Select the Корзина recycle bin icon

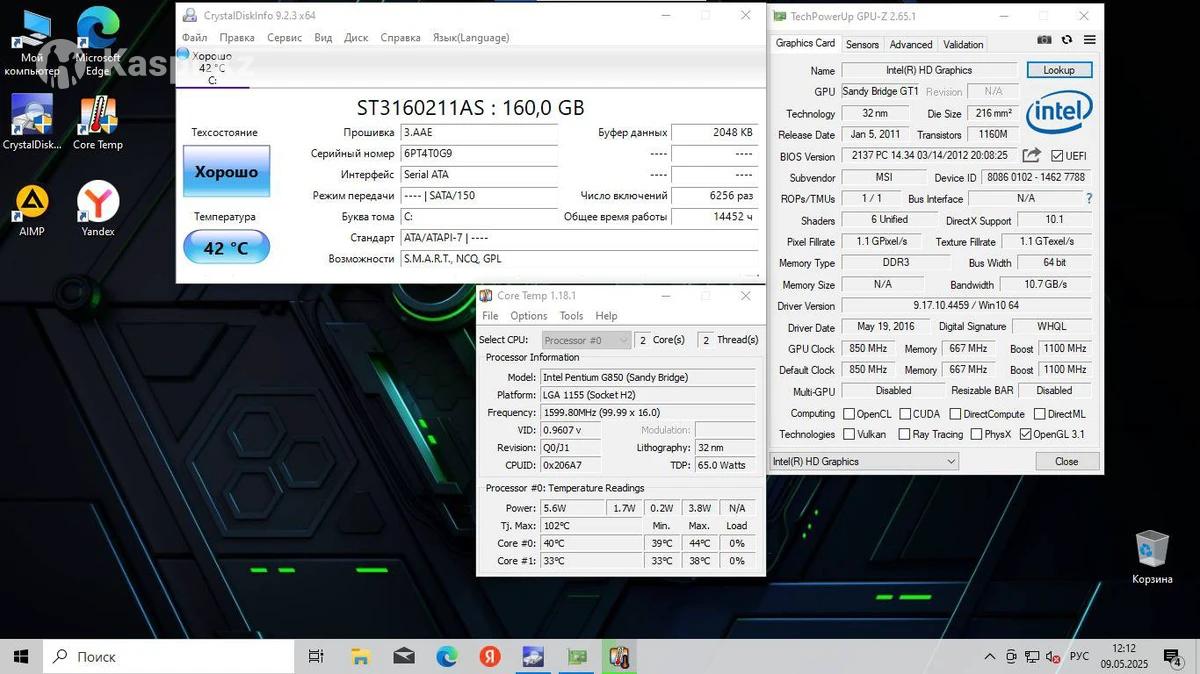1152,557
